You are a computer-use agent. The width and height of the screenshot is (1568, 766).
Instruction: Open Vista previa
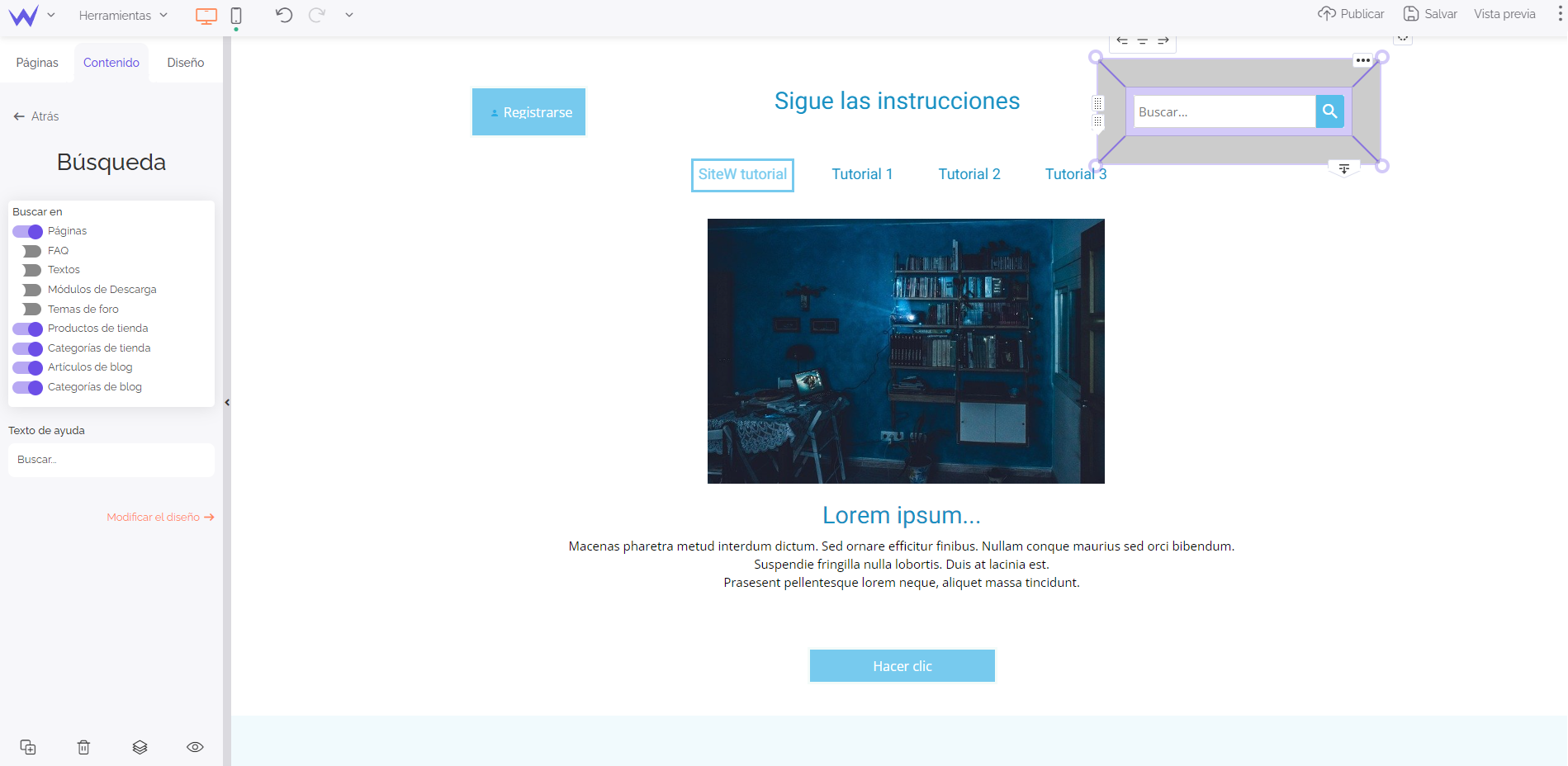[x=1504, y=14]
